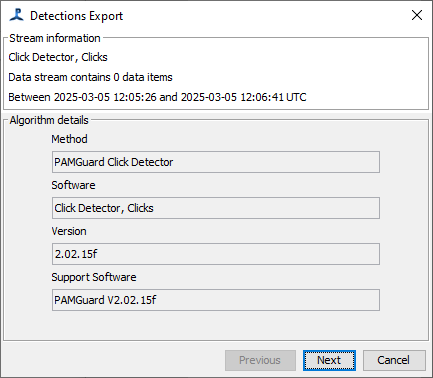This screenshot has height=378, width=433.
Task: Click the Version label
Action: pos(69,231)
